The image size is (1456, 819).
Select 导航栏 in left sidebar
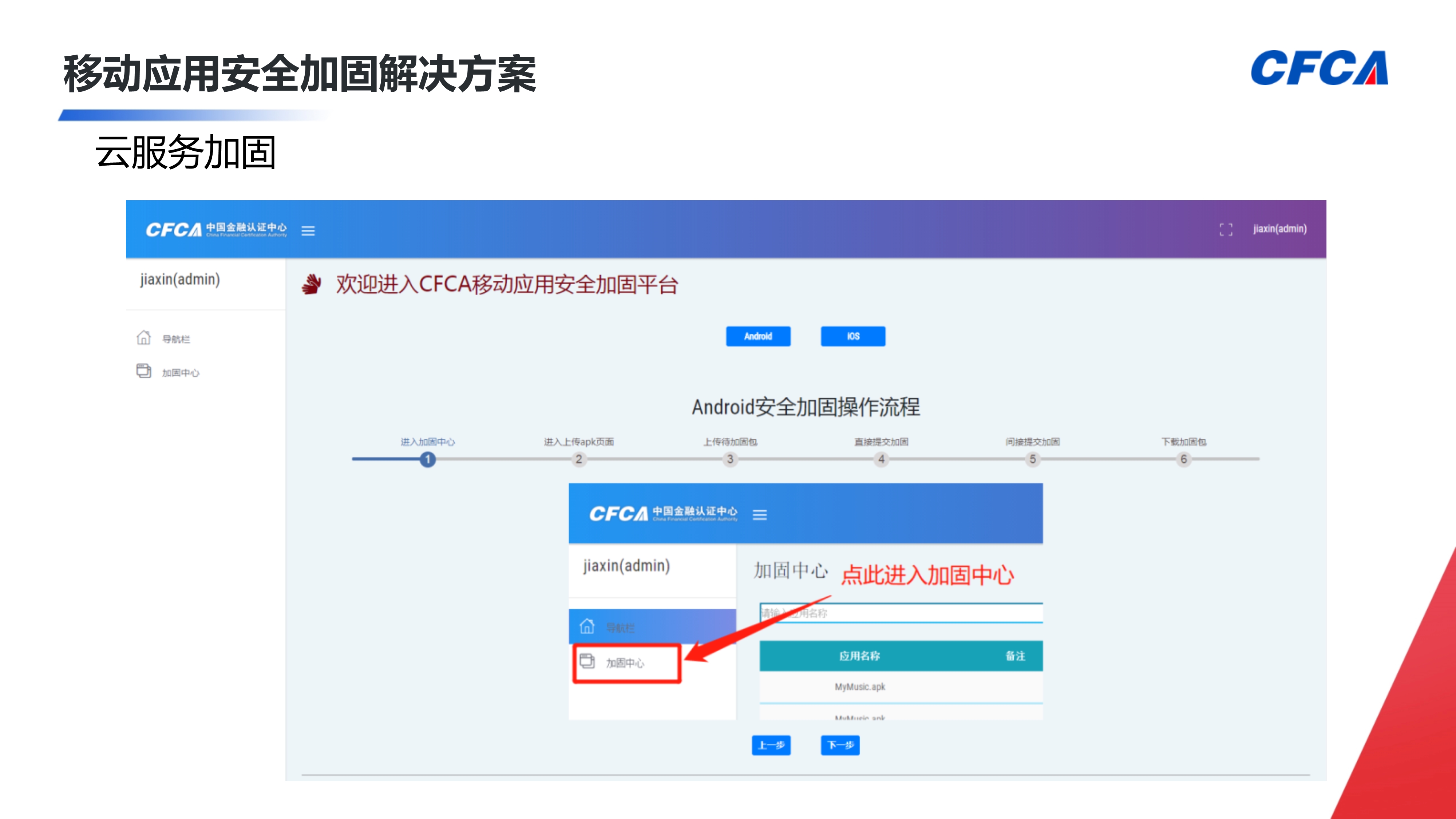(176, 339)
